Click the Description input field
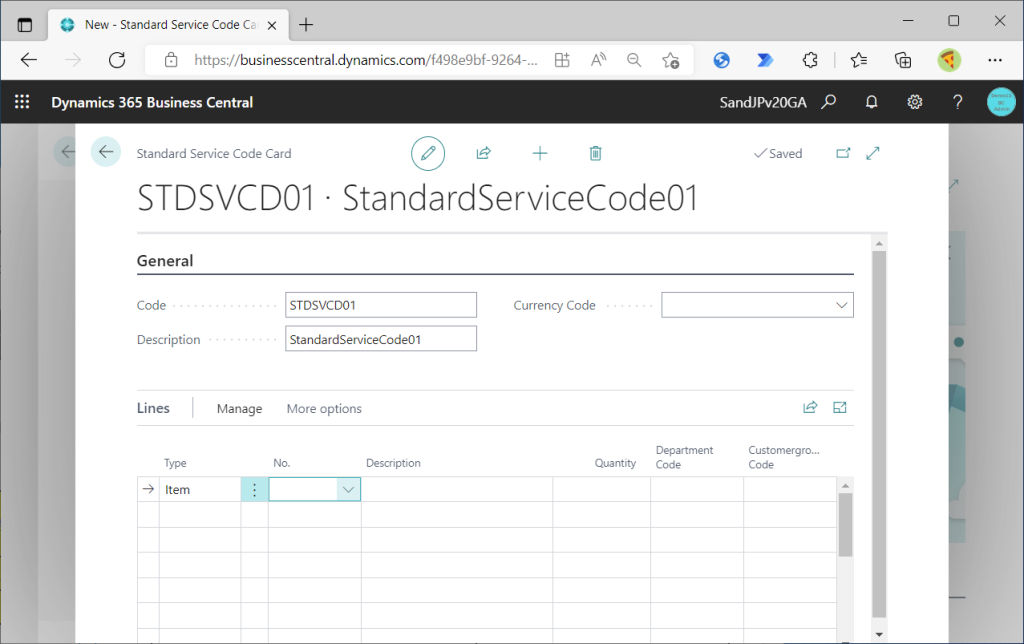 (x=381, y=339)
